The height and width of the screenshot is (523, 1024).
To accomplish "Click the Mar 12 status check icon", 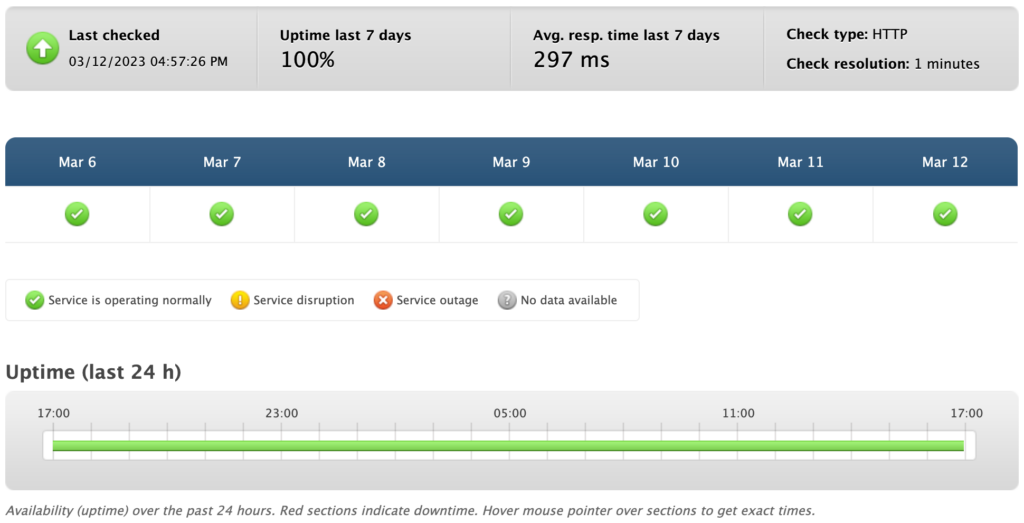I will pyautogui.click(x=945, y=214).
